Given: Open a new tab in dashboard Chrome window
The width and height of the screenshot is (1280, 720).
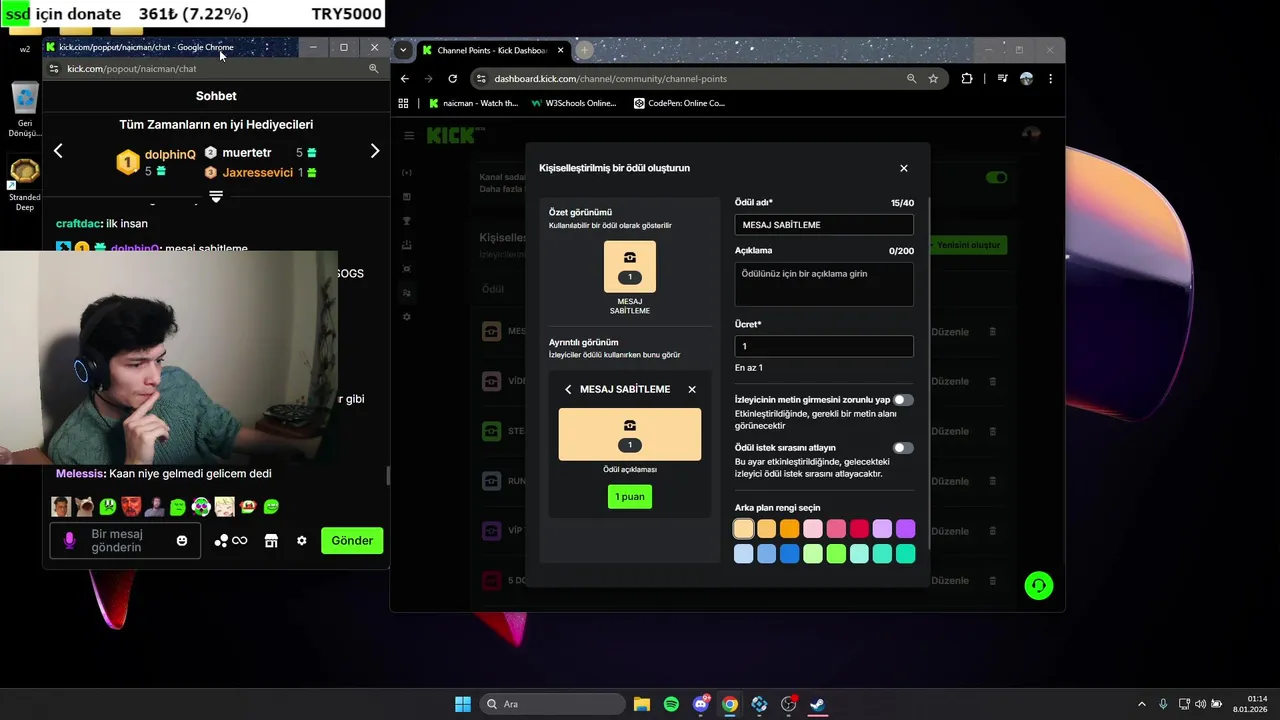Looking at the screenshot, I should coord(585,50).
